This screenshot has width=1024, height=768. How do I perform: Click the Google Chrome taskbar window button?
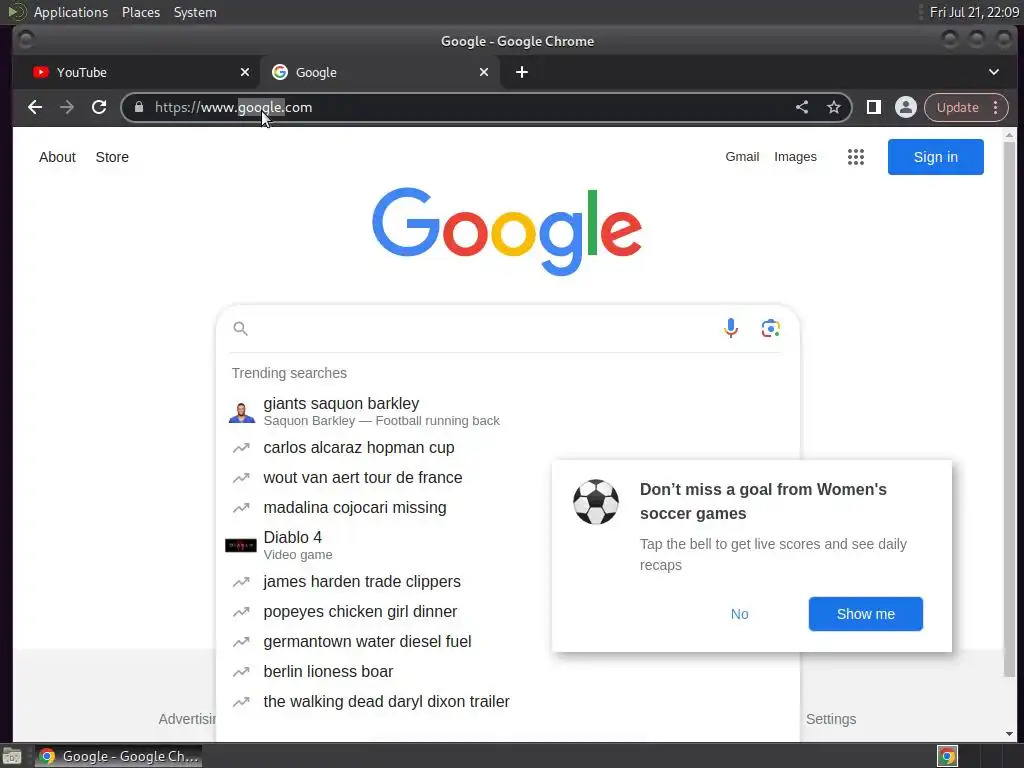[119, 756]
